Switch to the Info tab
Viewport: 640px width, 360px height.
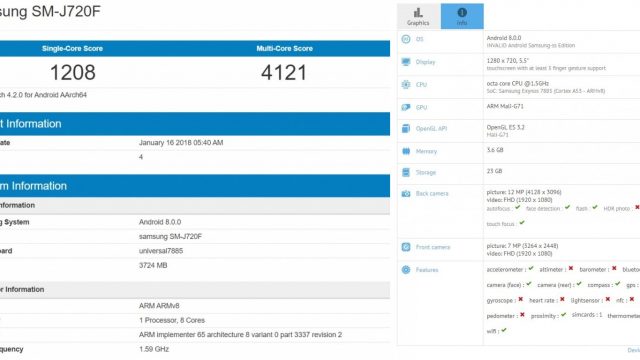pyautogui.click(x=462, y=16)
